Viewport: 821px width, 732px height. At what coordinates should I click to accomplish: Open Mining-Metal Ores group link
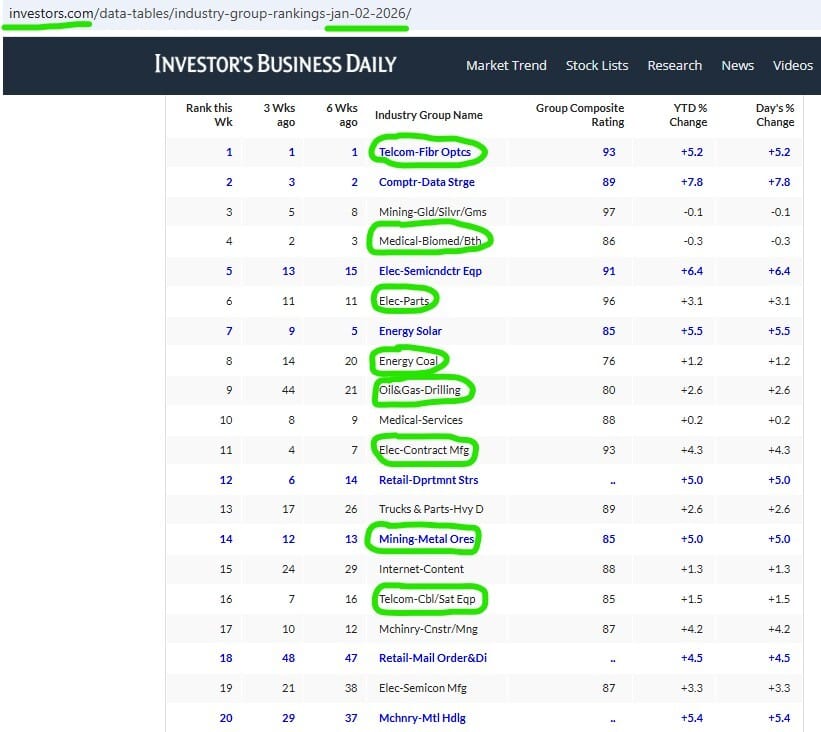coord(426,539)
